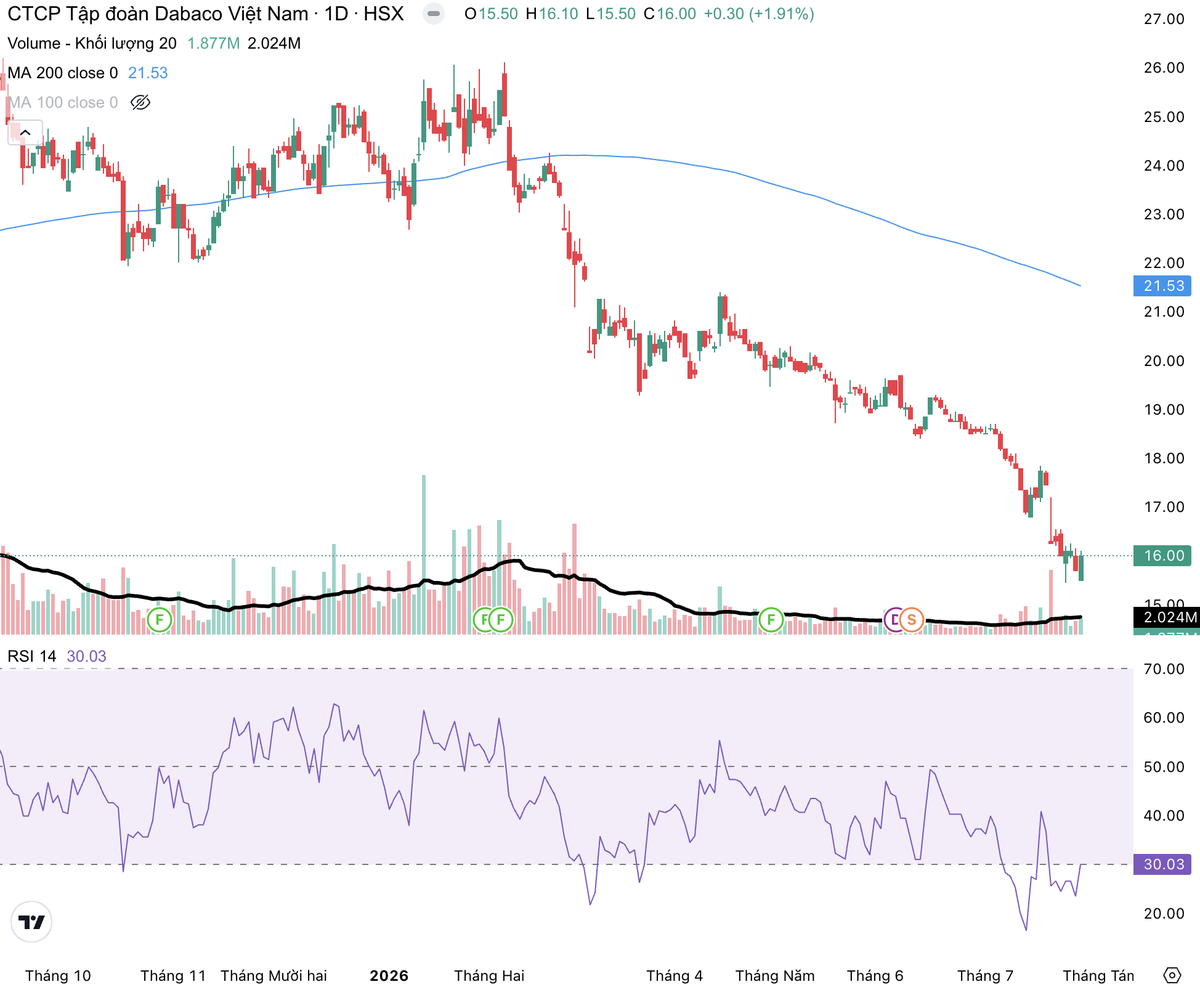Click the 2026 label on time axis
The width and height of the screenshot is (1200, 987).
coord(389,975)
